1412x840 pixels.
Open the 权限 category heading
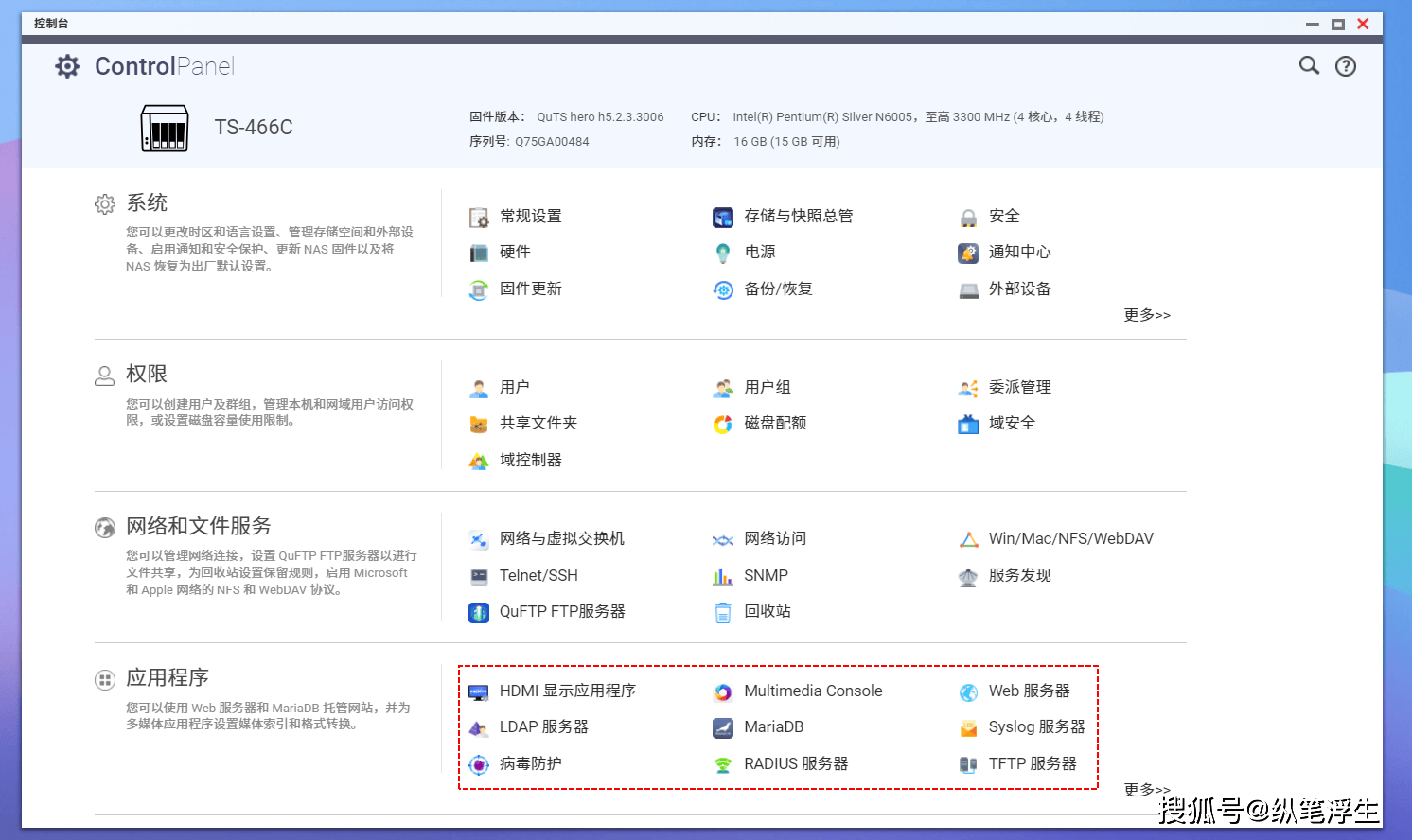147,375
